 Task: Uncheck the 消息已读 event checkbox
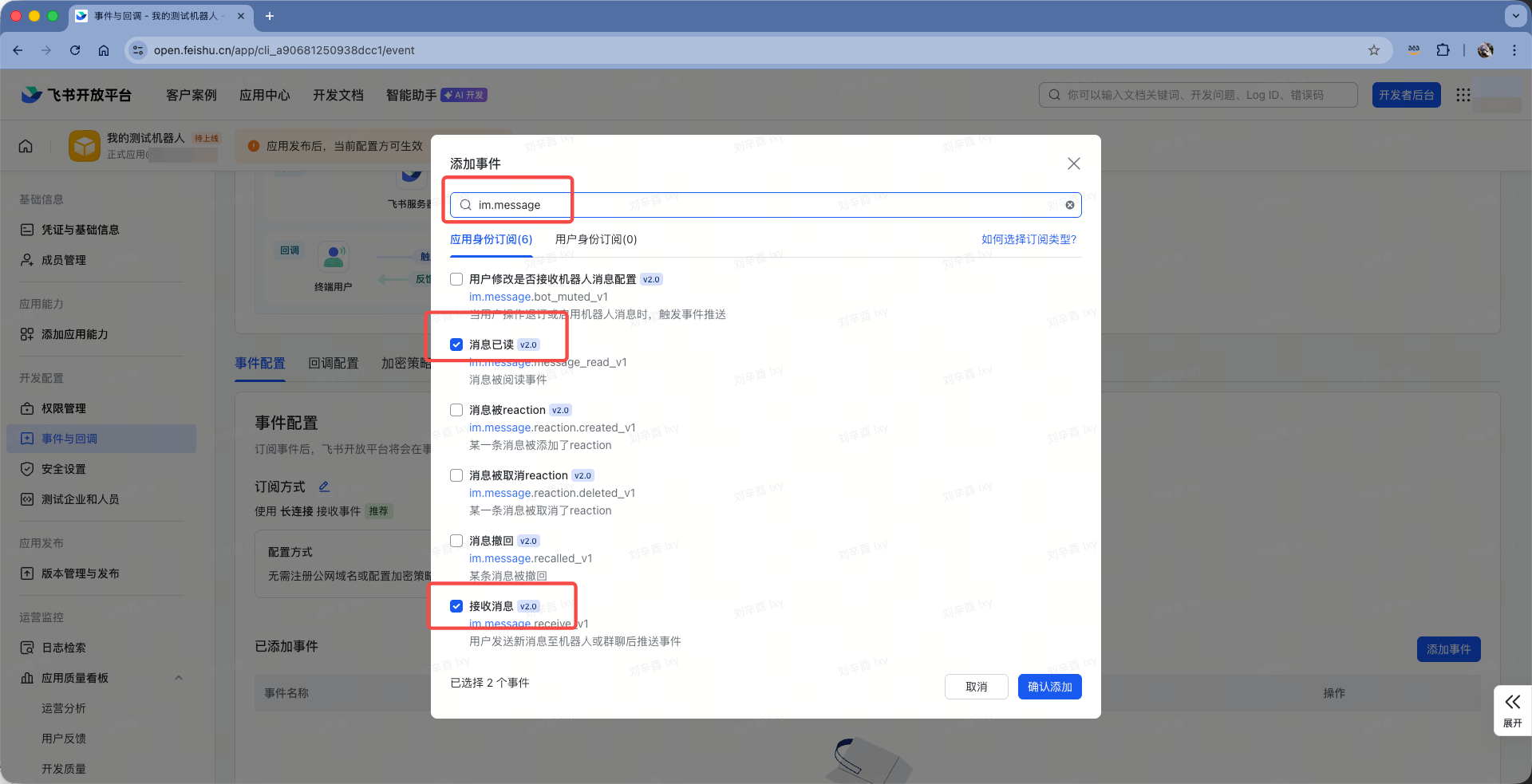pos(456,345)
